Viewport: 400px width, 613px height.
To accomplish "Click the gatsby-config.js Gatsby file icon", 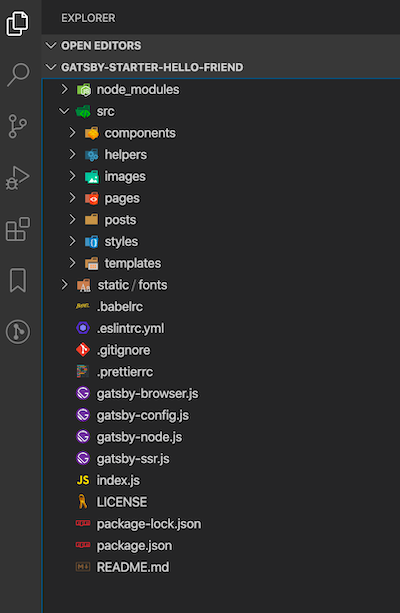I will (x=83, y=415).
